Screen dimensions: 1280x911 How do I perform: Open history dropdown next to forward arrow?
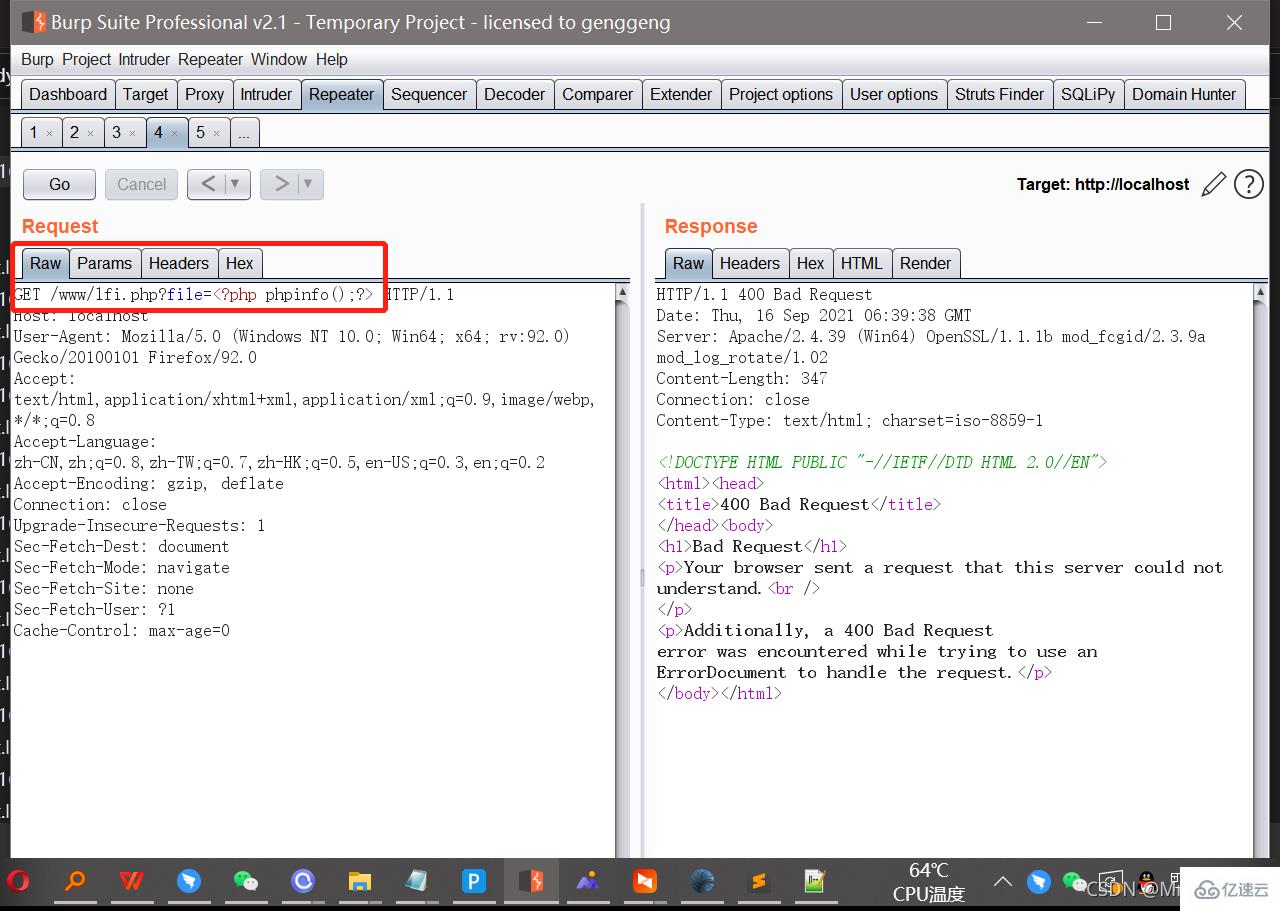pyautogui.click(x=308, y=184)
